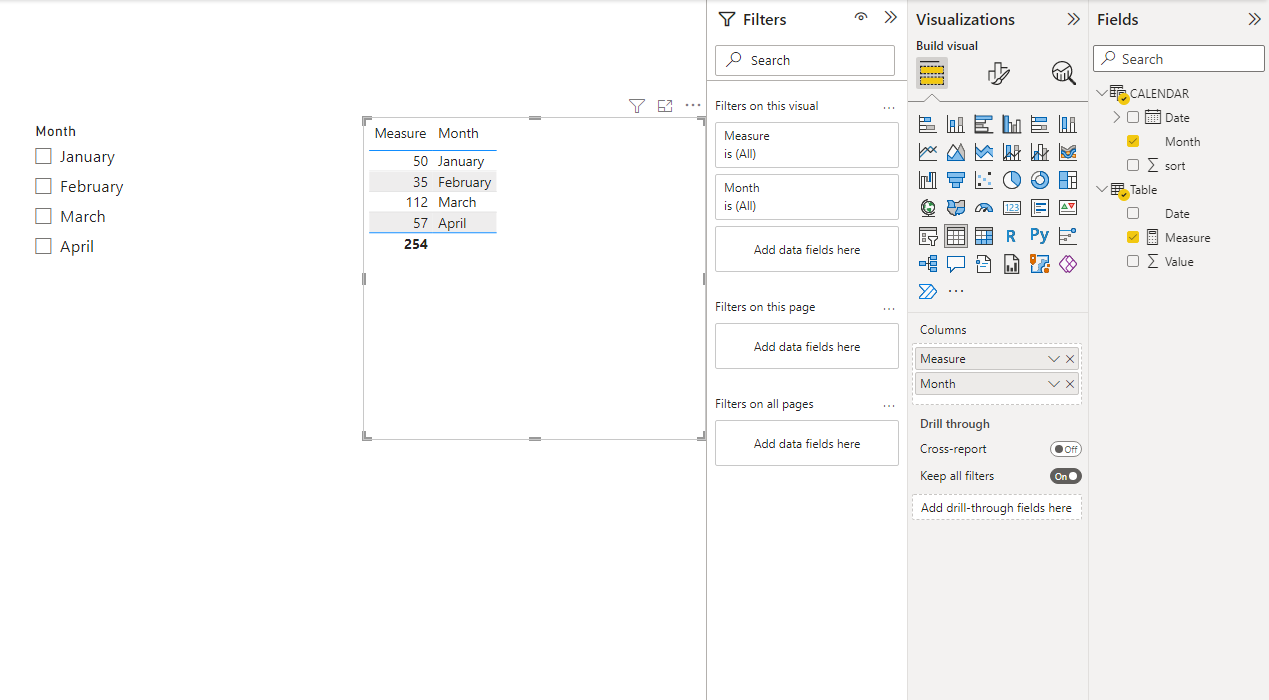The height and width of the screenshot is (700, 1269).
Task: Select the pie chart visual
Action: 1012,180
